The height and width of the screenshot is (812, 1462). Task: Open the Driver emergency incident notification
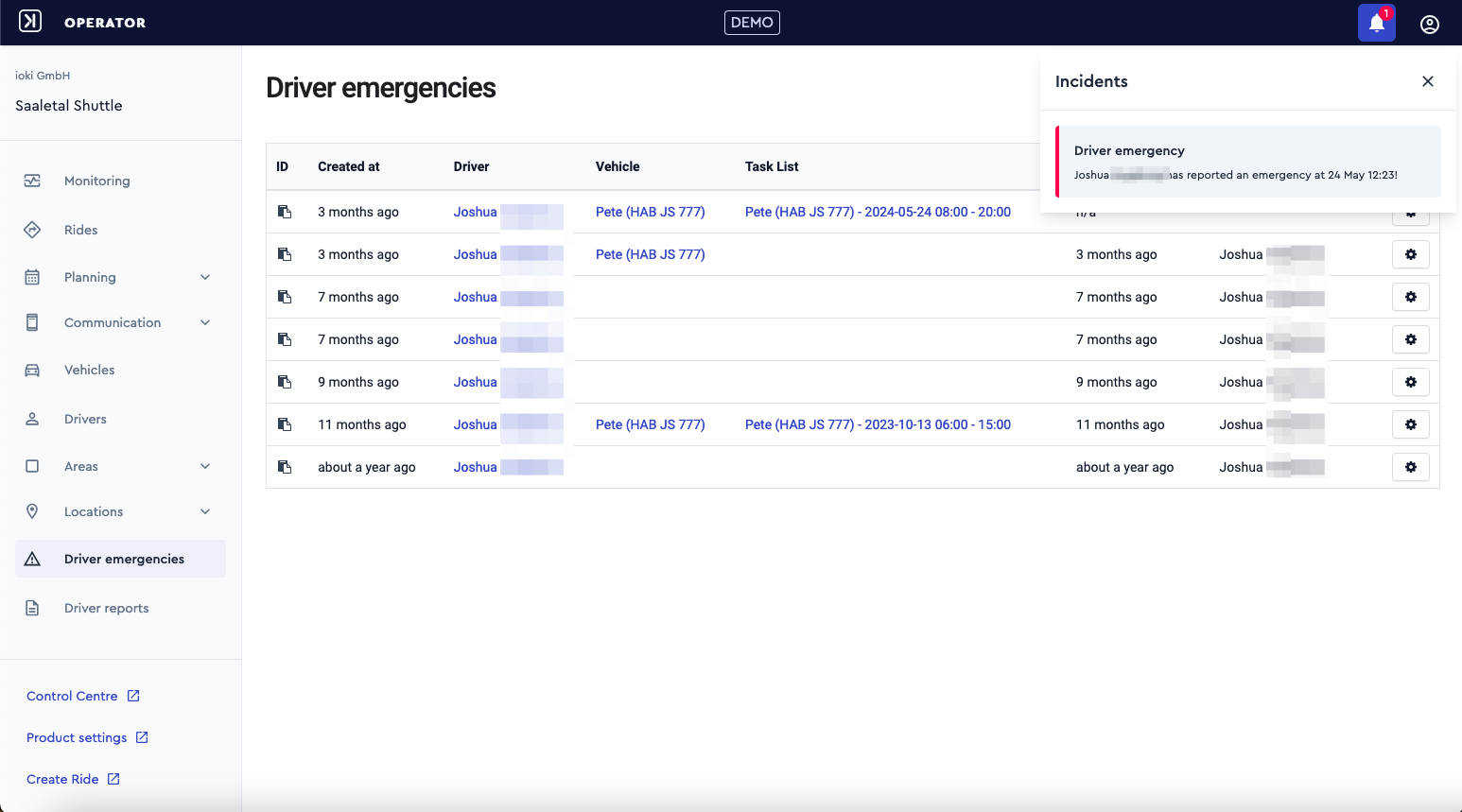coord(1248,162)
